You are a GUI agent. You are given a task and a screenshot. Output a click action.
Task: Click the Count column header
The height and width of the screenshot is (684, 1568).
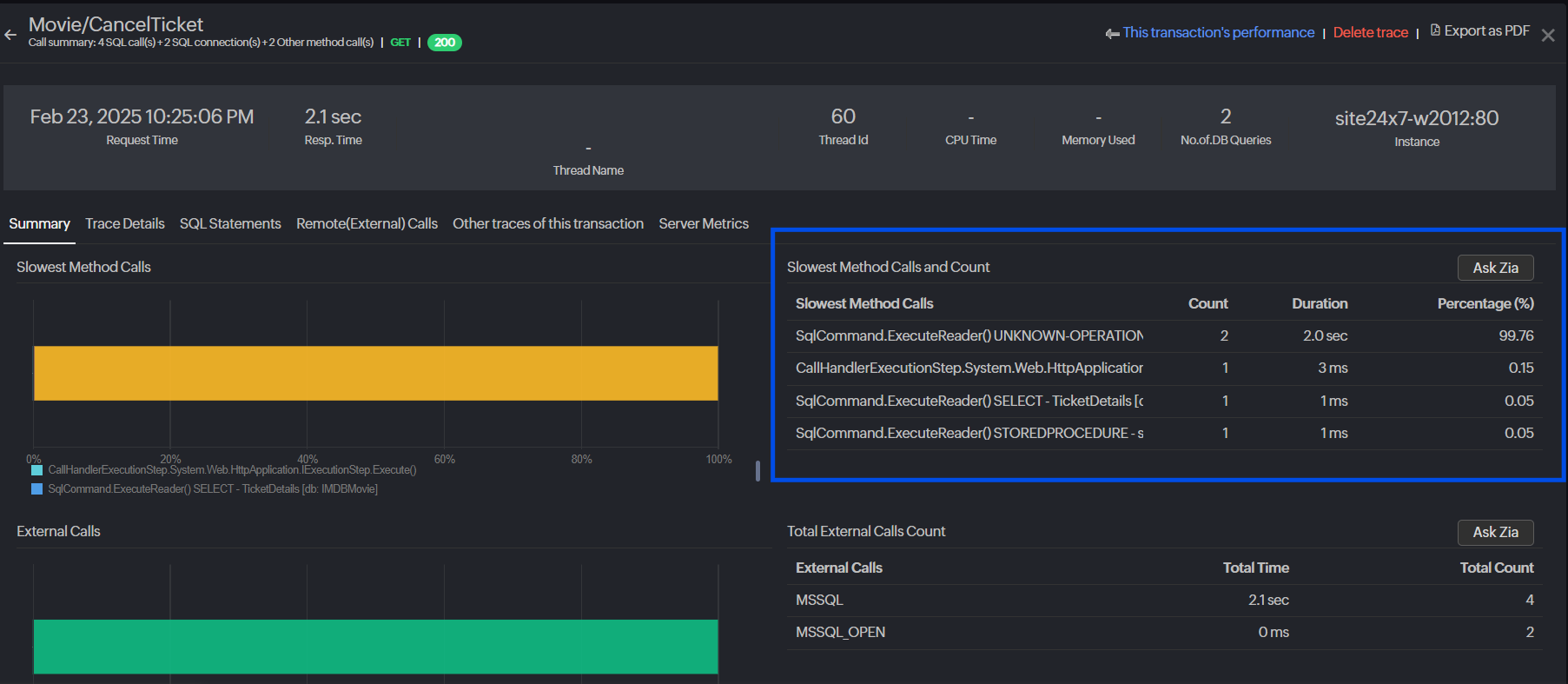coord(1207,303)
